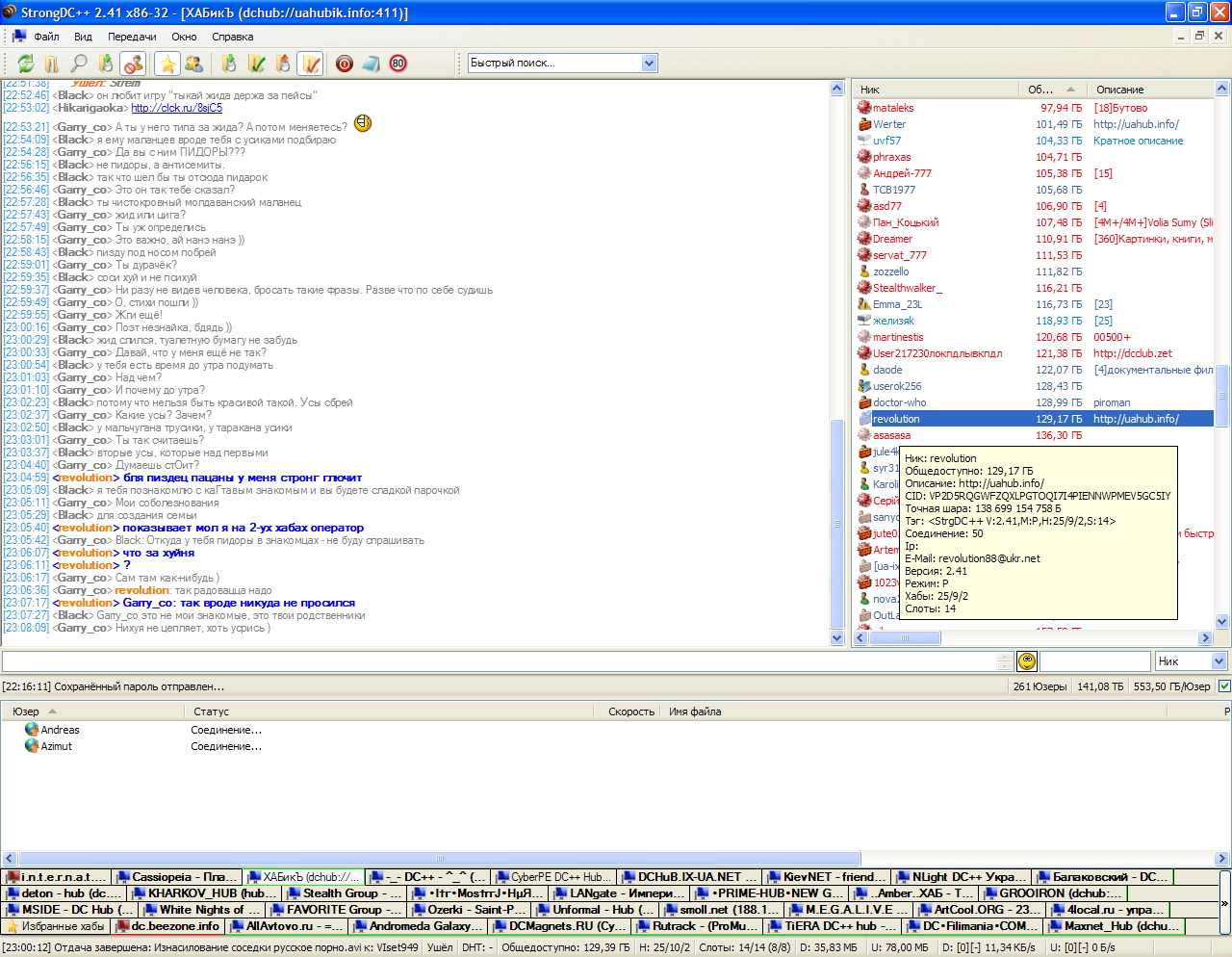Click the user icon beside Werter

pyautogui.click(x=864, y=124)
